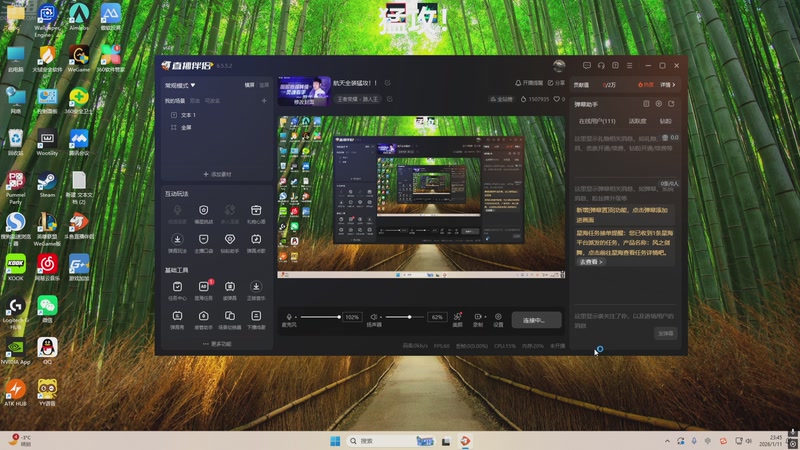
Task: Open the 读弹幕 read-danmaku tool
Action: [230, 290]
